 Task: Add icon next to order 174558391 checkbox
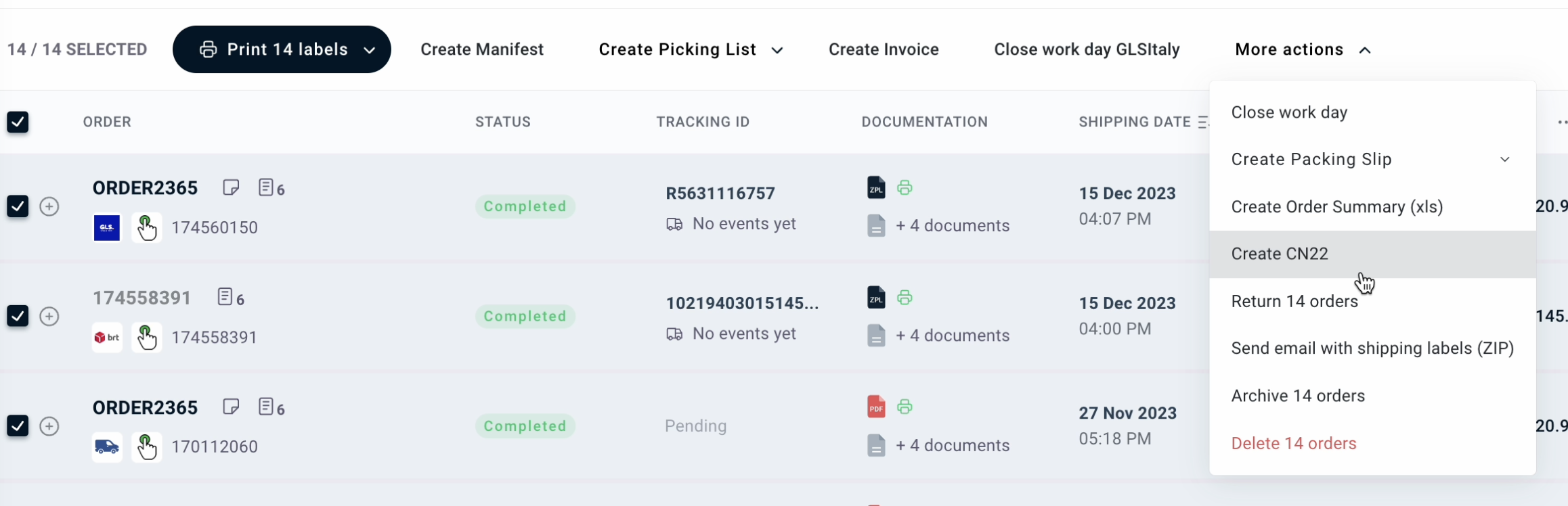pyautogui.click(x=49, y=316)
